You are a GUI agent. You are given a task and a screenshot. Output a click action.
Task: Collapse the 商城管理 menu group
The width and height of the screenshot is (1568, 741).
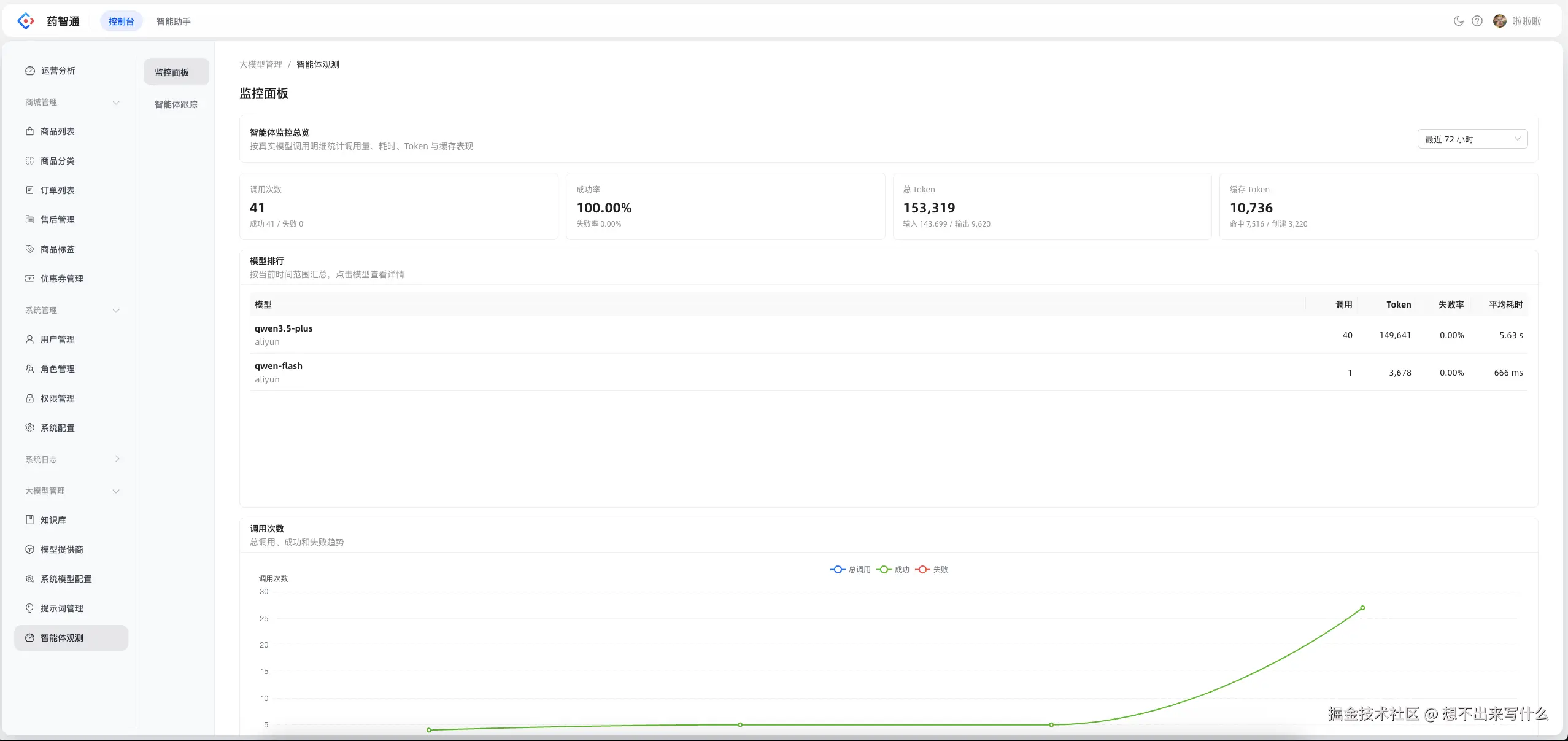pos(71,102)
